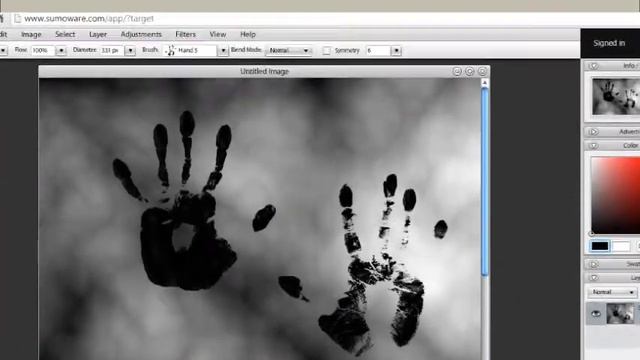Open the View menu
This screenshot has width=640, height=360.
(218, 34)
